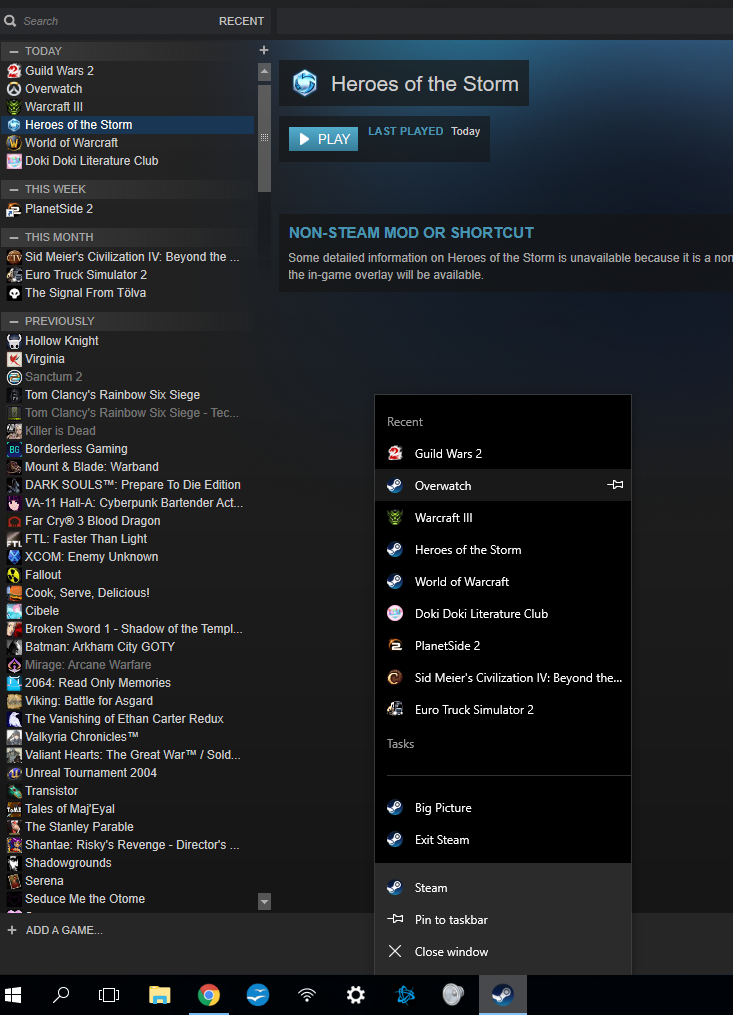
Task: Click the Warcraft III orc icon in library
Action: pos(14,107)
